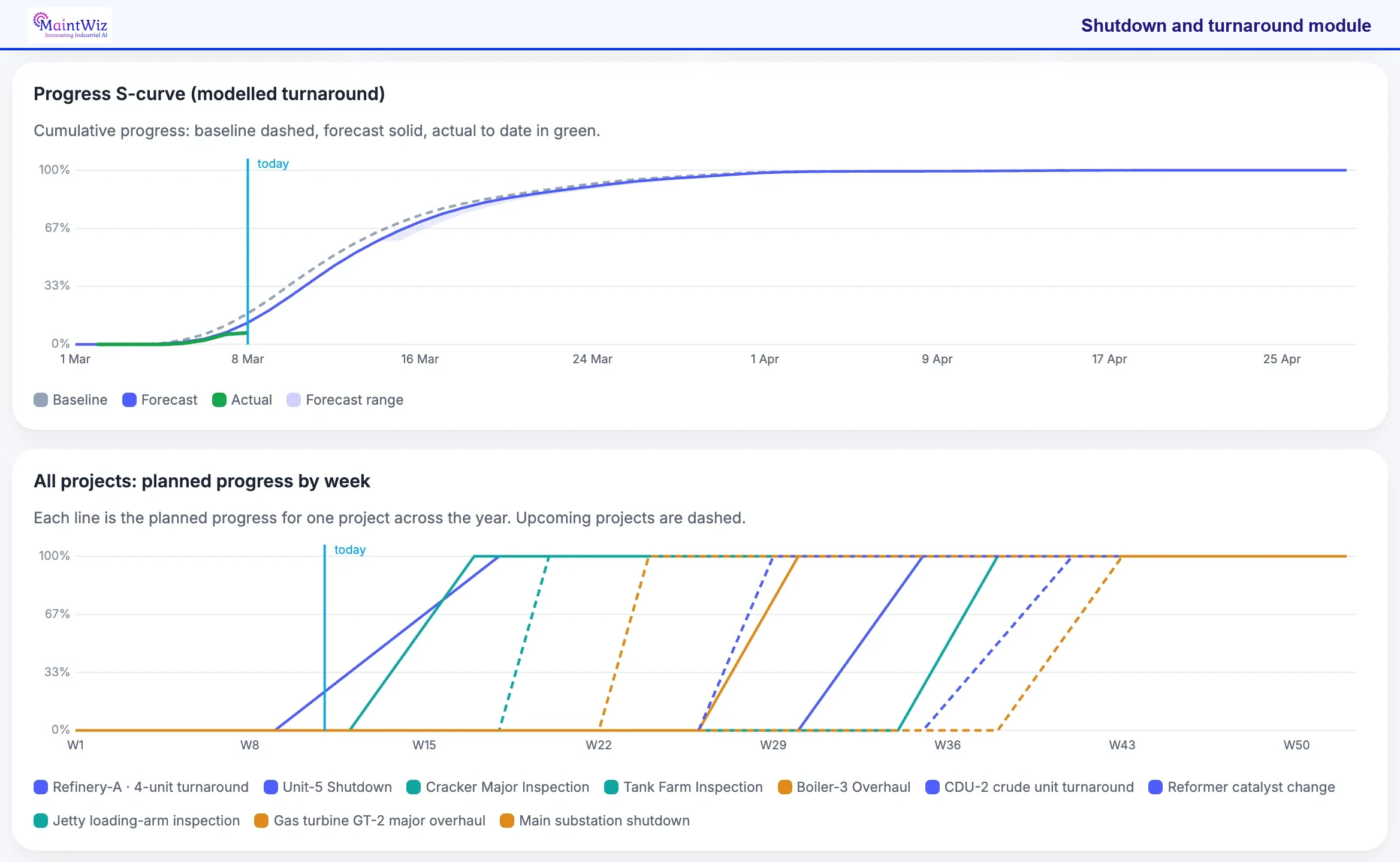
Task: Toggle CDU-2 crude unit turnaround legend entry
Action: (x=1030, y=787)
